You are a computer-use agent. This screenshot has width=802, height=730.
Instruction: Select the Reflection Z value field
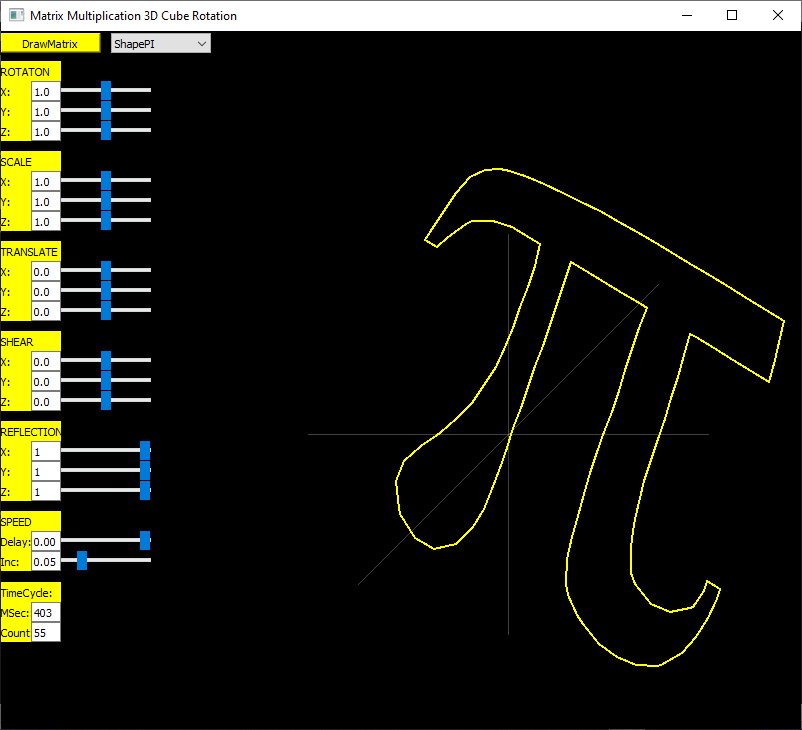coord(46,492)
